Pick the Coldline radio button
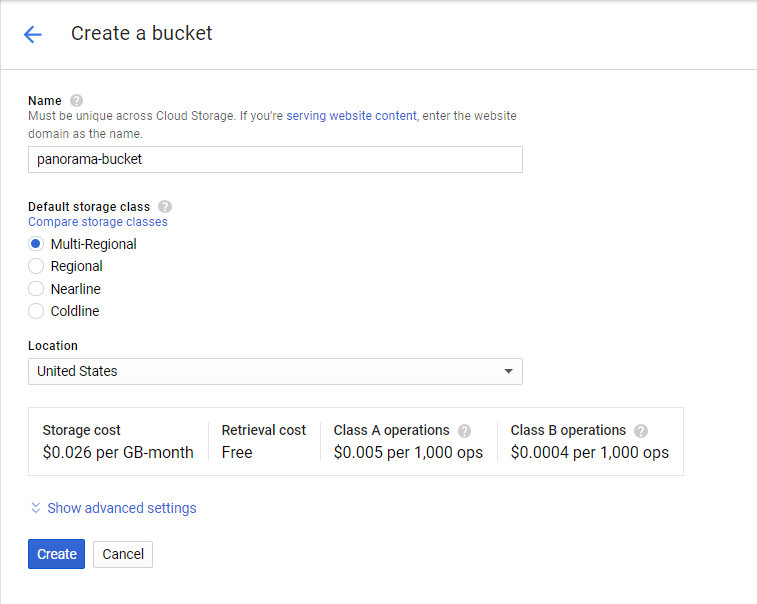This screenshot has width=757, height=604. [x=36, y=311]
